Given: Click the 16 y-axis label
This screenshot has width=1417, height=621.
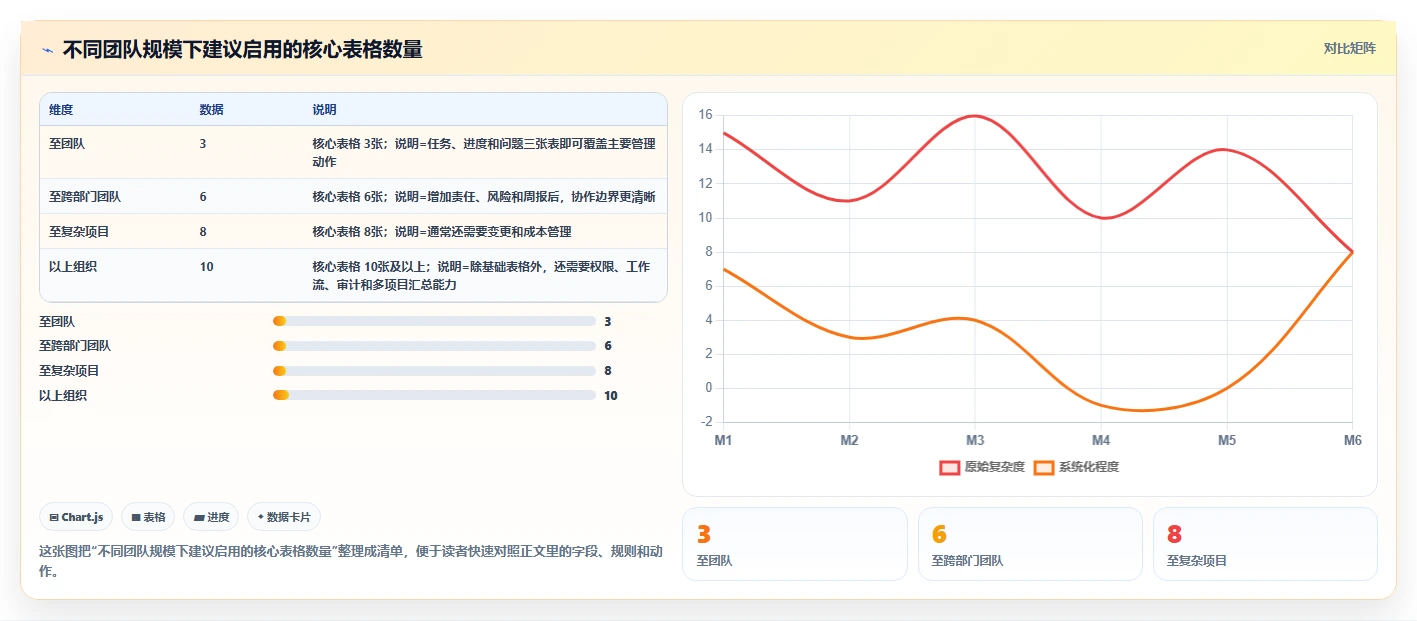Looking at the screenshot, I should click(x=705, y=115).
